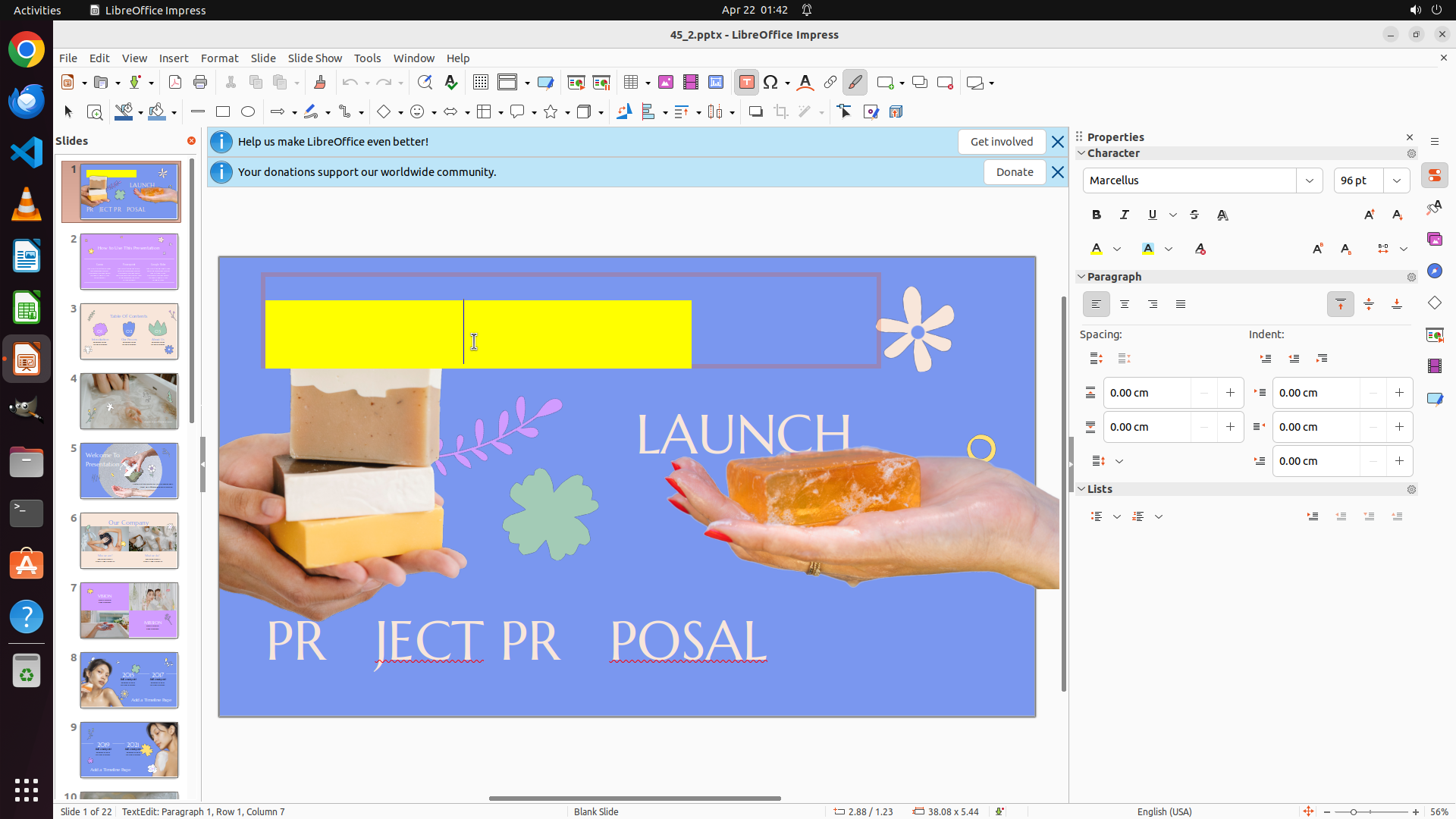Click the Crop Image tool icon
This screenshot has height=819, width=1456.
(x=781, y=112)
